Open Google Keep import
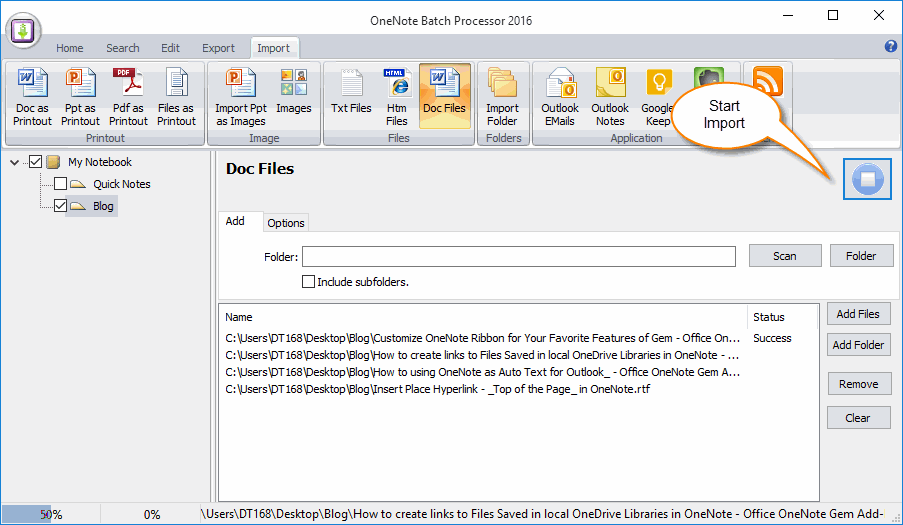The height and width of the screenshot is (525, 903). pyautogui.click(x=658, y=97)
